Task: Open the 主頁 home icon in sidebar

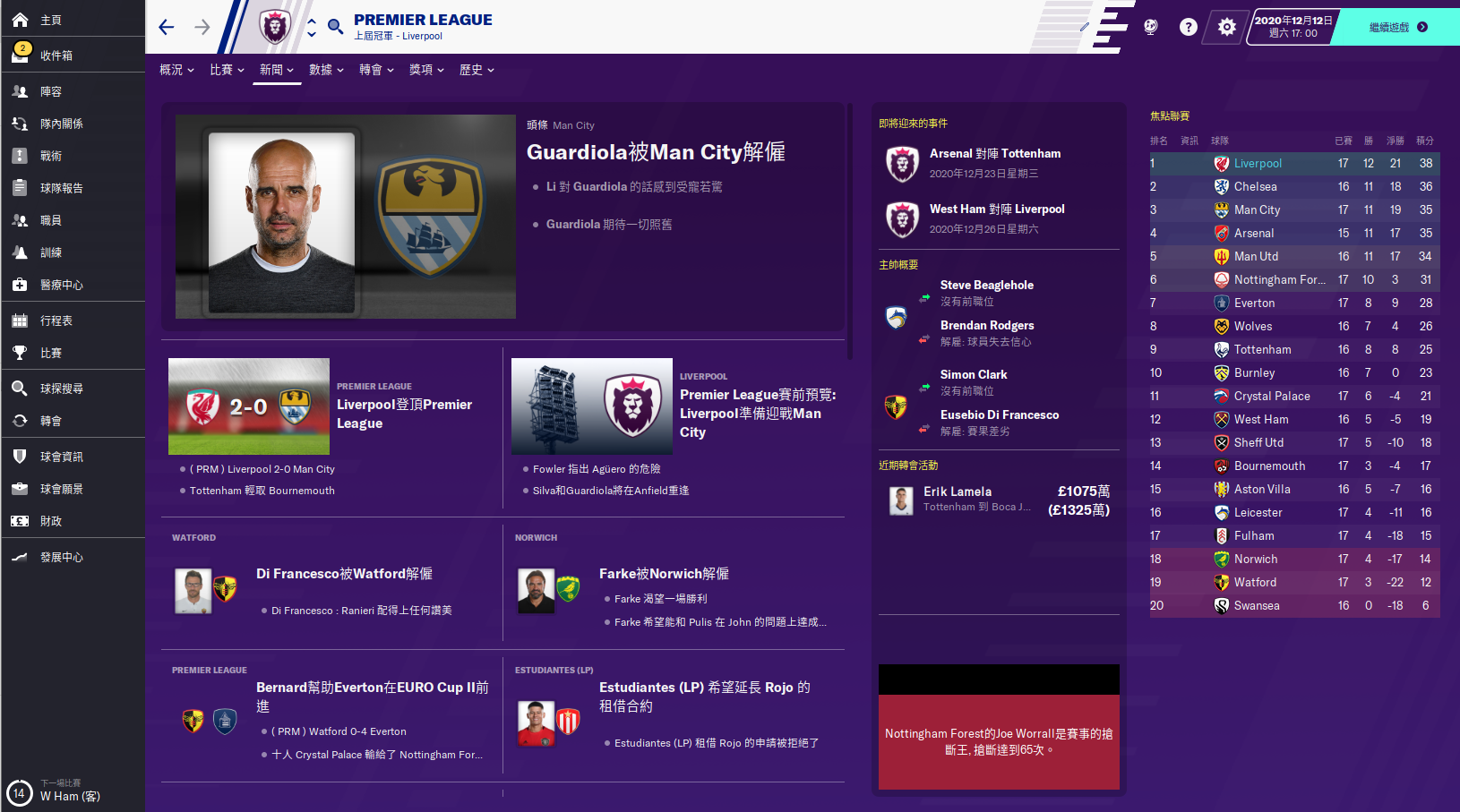Action: (x=20, y=20)
